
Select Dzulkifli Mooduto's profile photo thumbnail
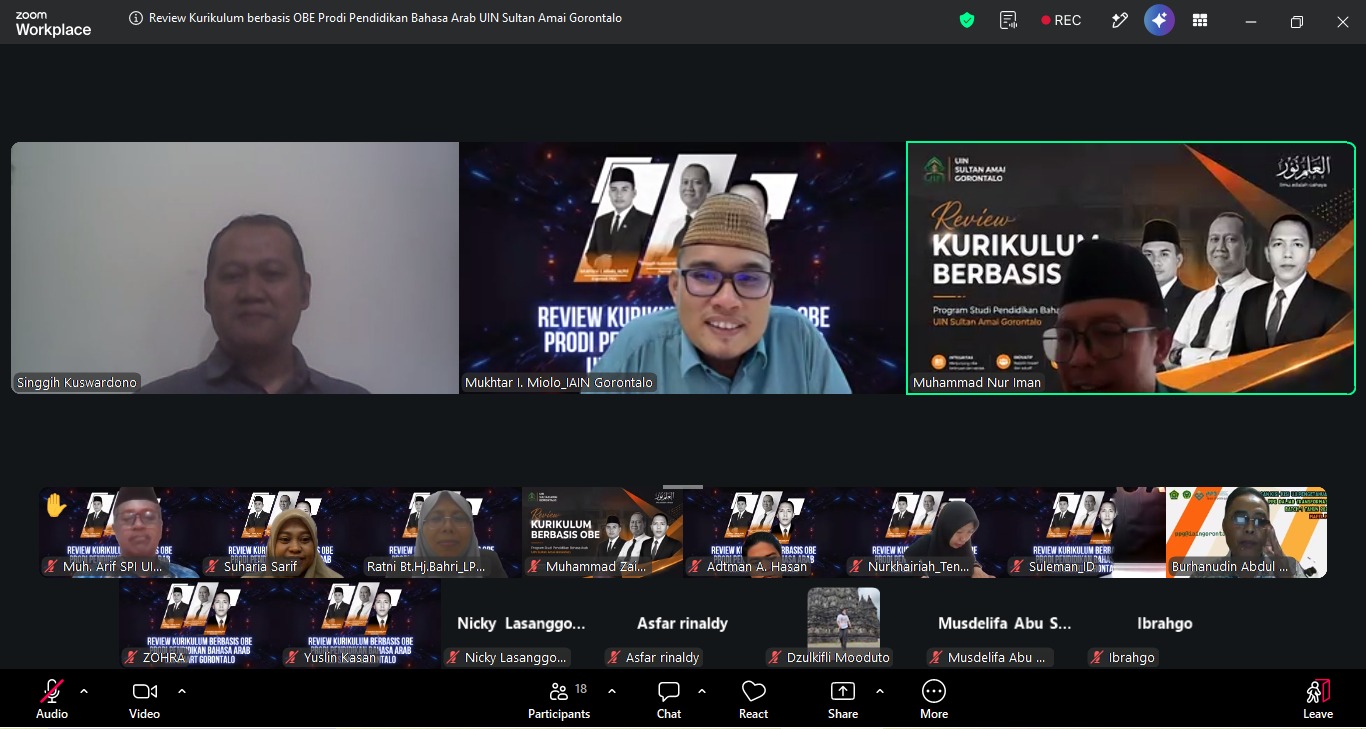843,617
